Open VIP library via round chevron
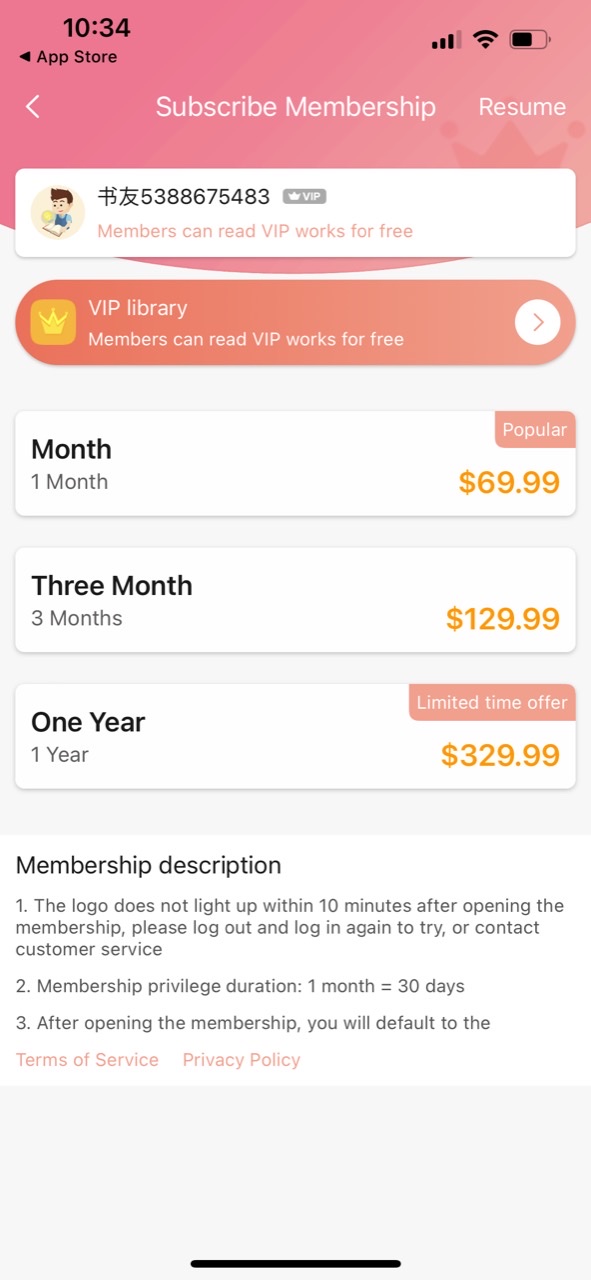Viewport: 591px width, 1280px height. coord(538,322)
